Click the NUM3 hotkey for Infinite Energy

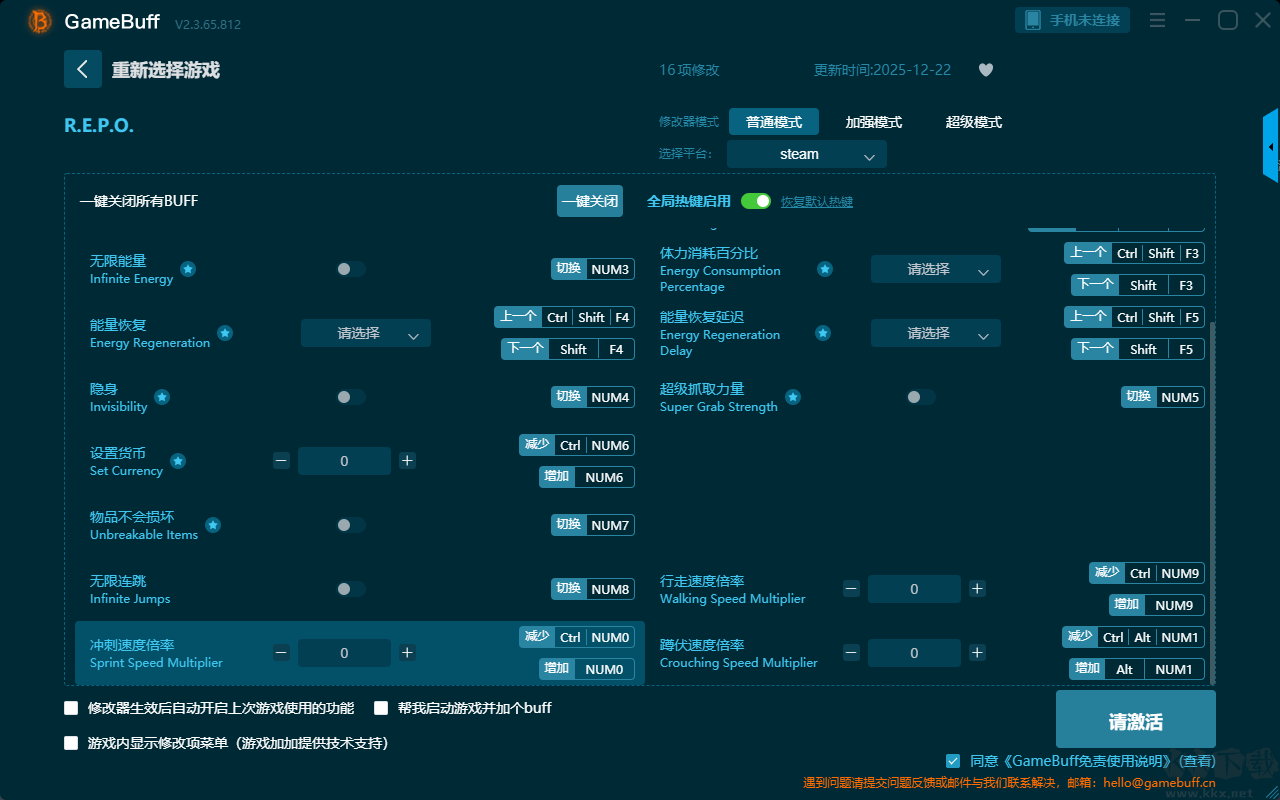tap(593, 269)
